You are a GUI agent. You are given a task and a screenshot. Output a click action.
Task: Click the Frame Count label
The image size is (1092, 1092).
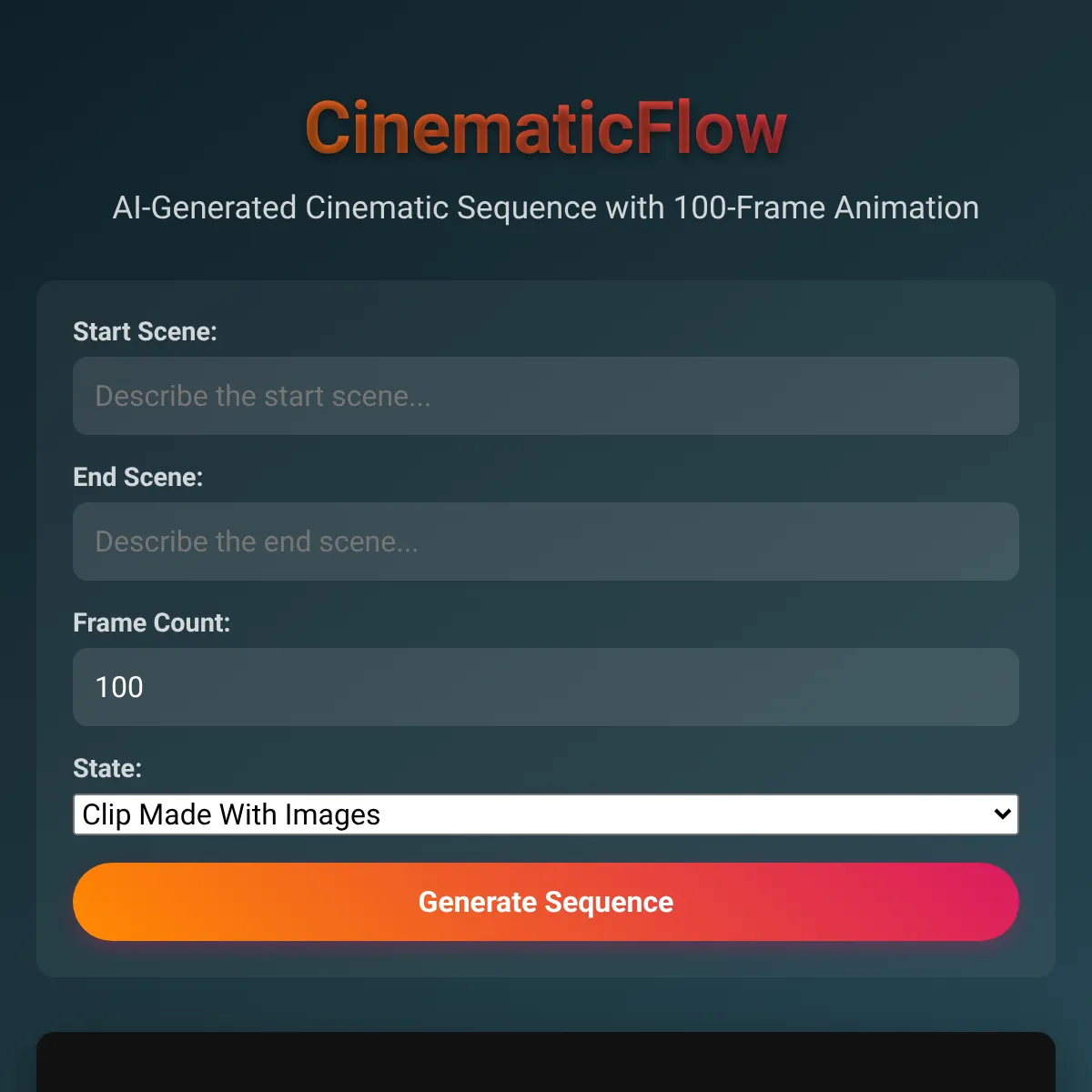[151, 622]
